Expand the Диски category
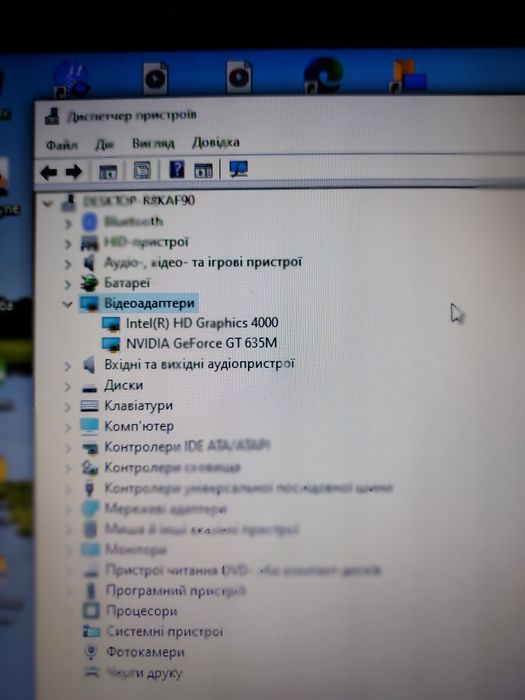The height and width of the screenshot is (700, 525). [x=68, y=387]
